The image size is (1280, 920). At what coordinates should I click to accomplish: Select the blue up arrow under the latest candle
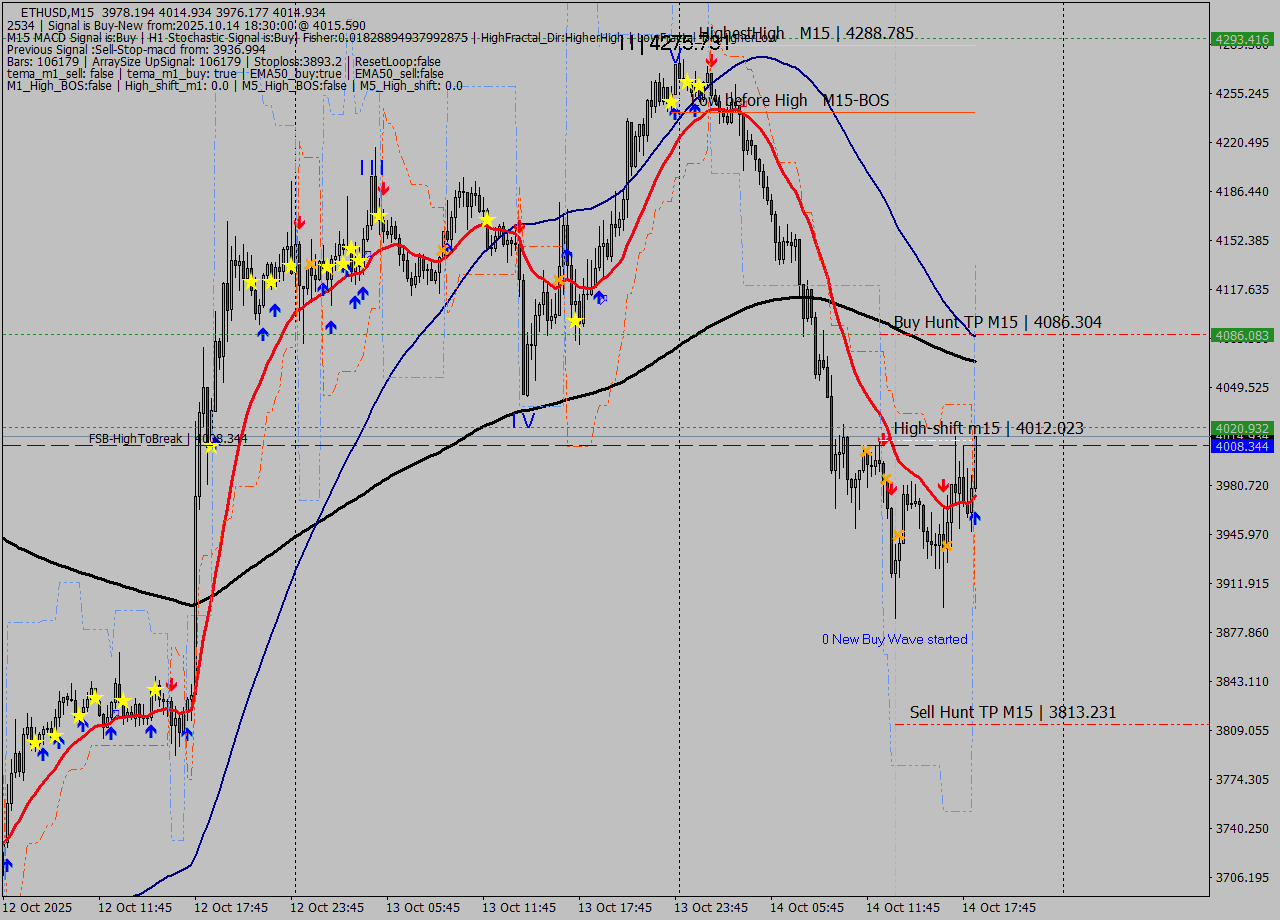[975, 517]
